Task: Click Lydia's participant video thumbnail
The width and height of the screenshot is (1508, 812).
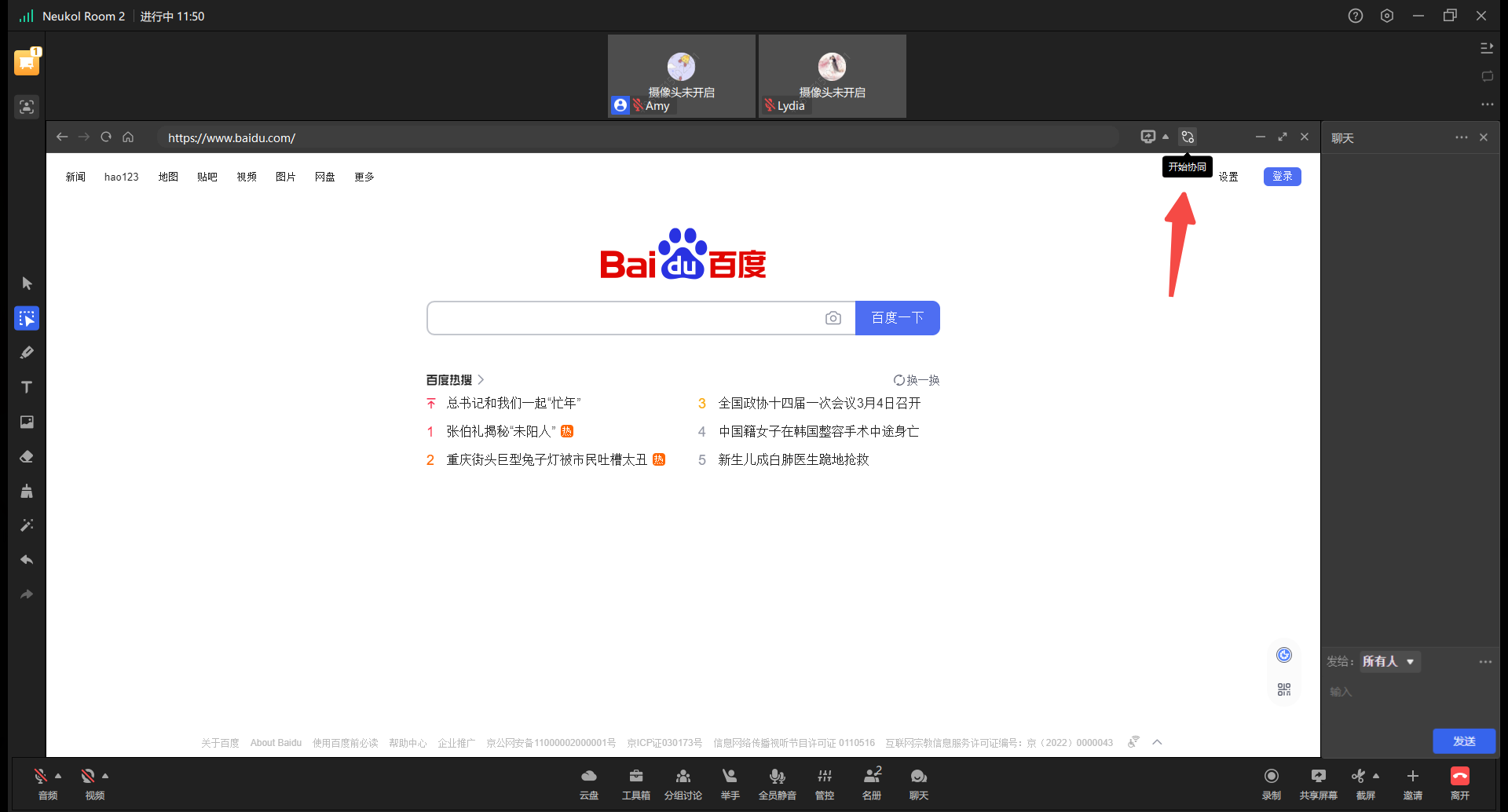Action: 833,76
